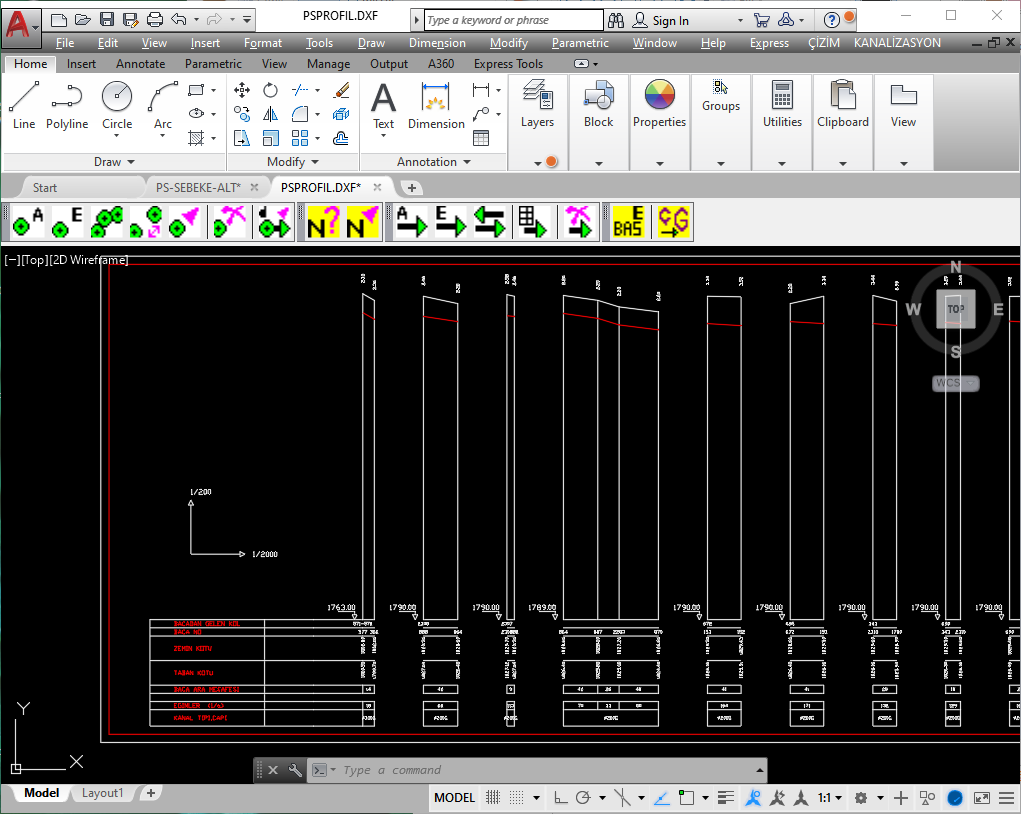Viewport: 1021px width, 814px height.
Task: Expand the Clipboard panel arrow
Action: click(x=843, y=163)
